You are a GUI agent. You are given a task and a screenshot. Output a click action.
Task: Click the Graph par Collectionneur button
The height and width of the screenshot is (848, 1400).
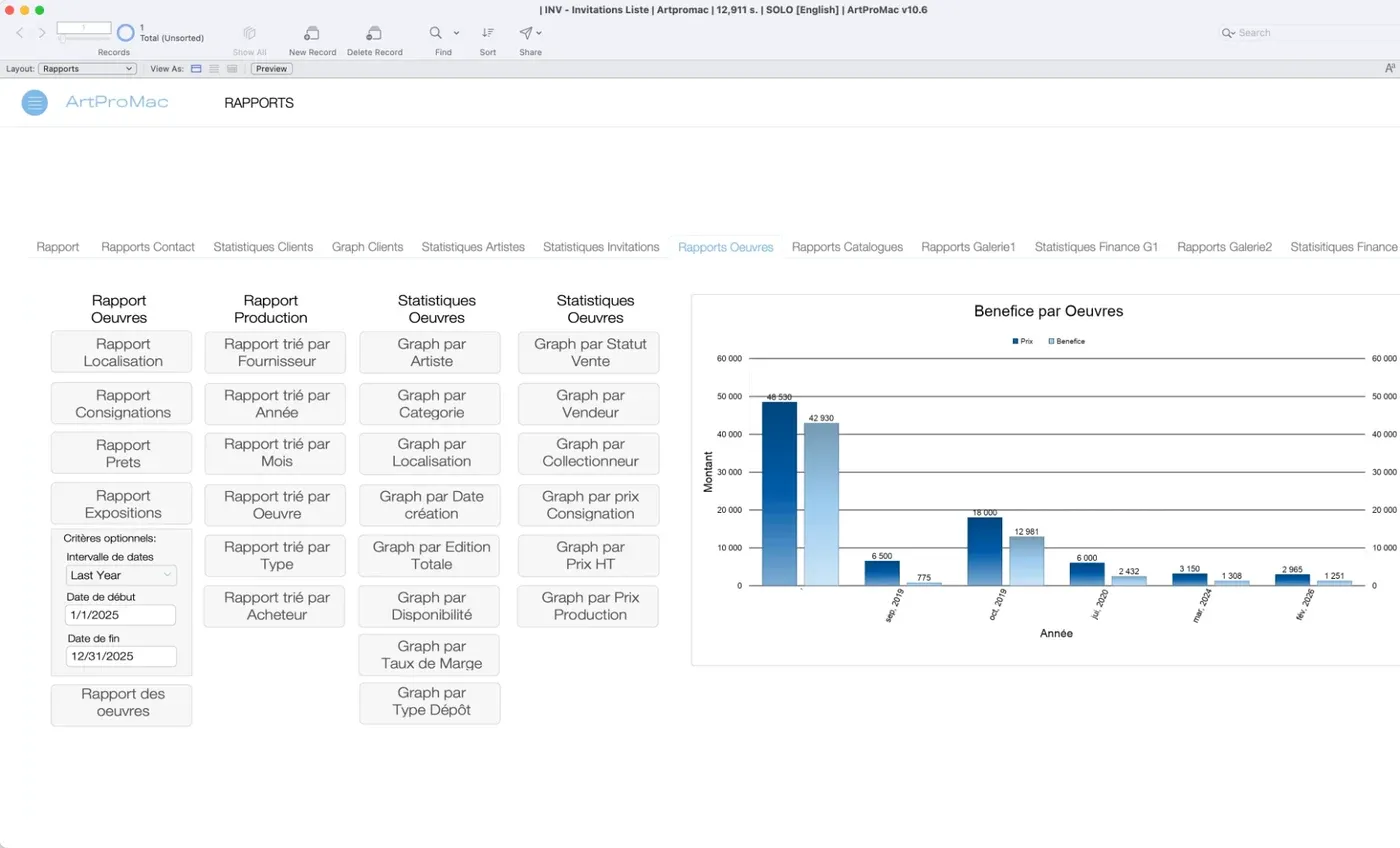point(589,453)
